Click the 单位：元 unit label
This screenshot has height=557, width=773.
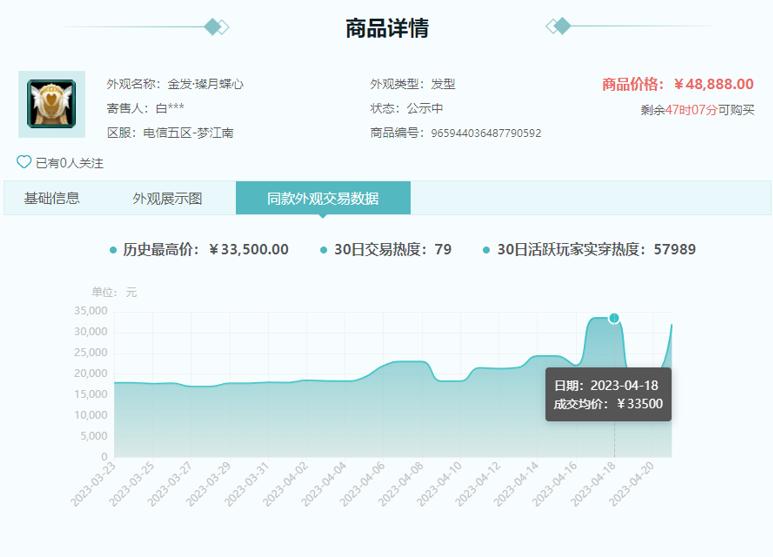tap(114, 292)
